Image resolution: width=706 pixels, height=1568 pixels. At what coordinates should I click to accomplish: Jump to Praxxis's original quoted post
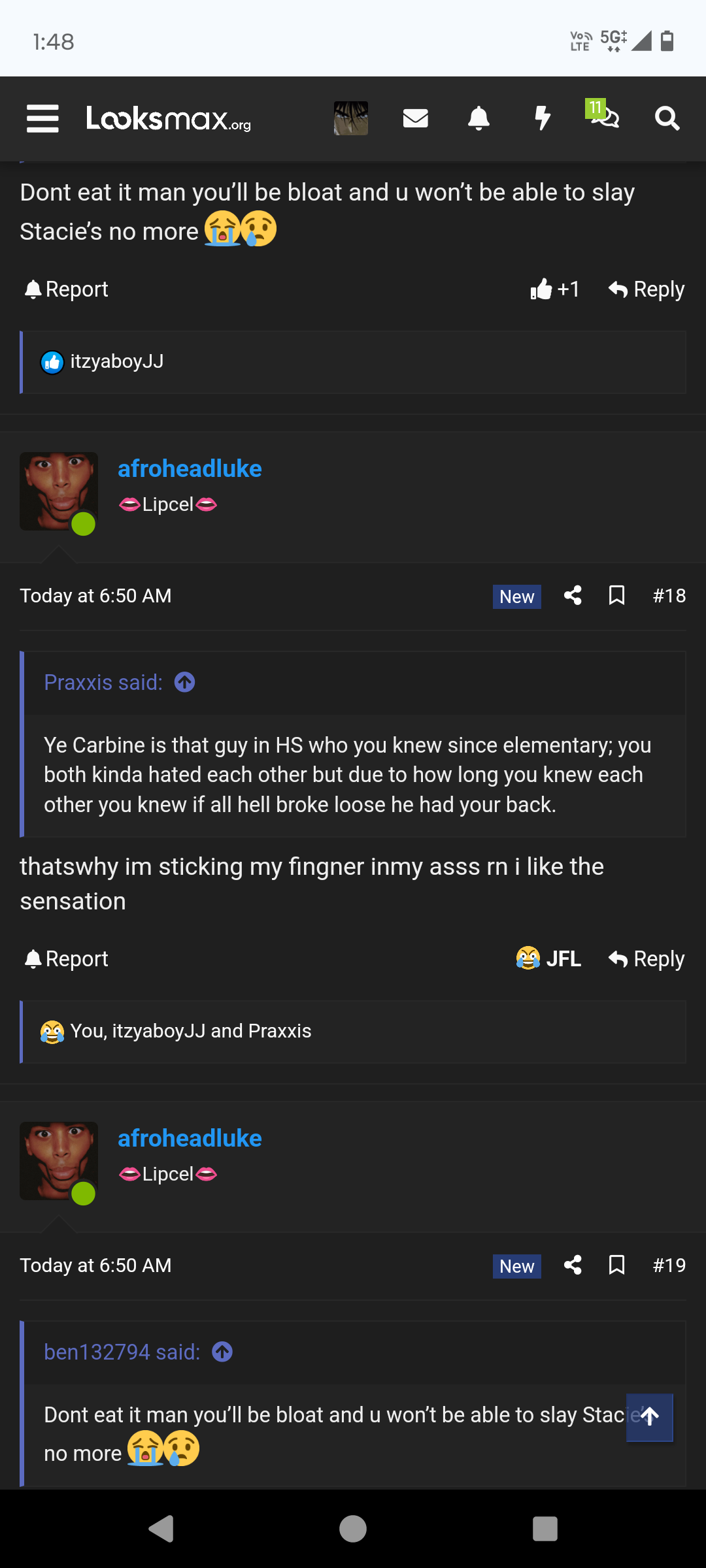point(185,682)
